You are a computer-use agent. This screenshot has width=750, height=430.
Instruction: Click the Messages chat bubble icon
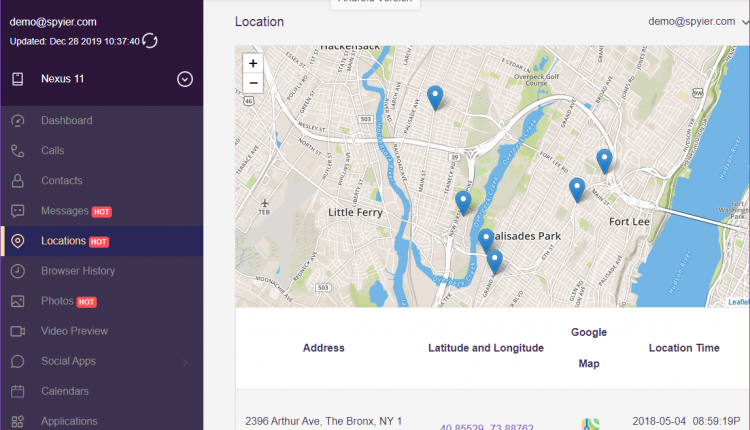pos(18,211)
